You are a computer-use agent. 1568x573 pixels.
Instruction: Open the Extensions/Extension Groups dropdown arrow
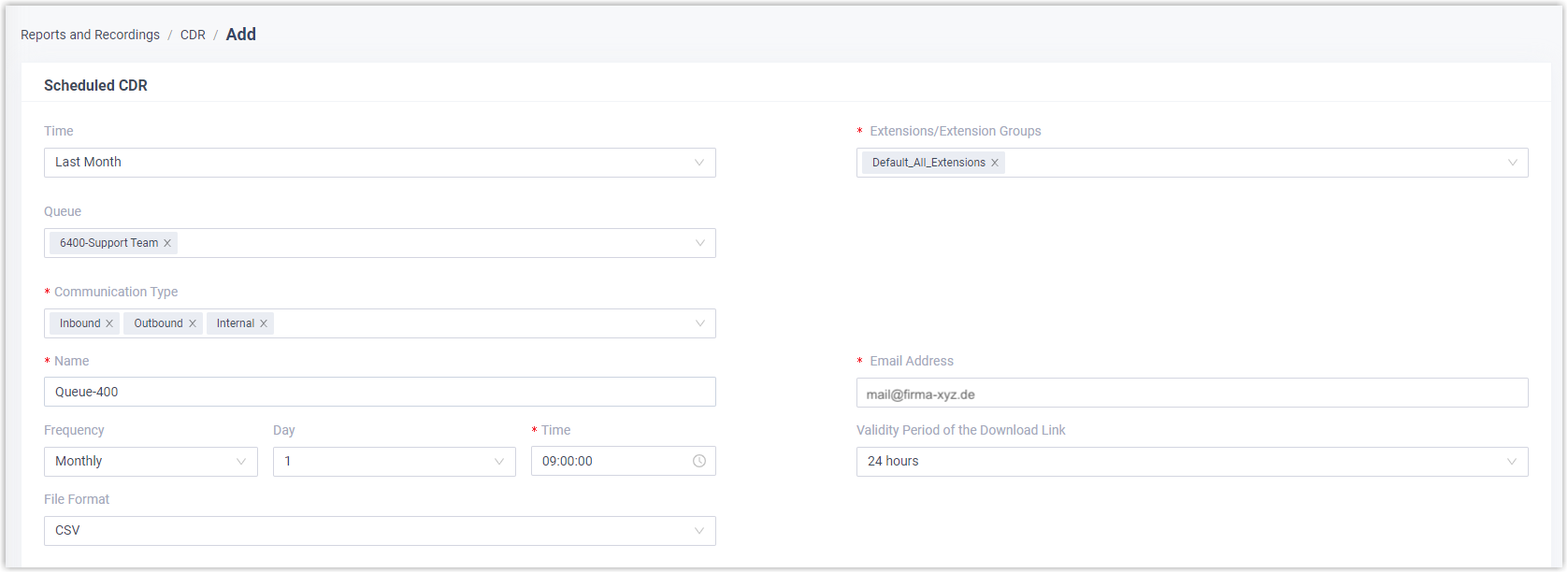tap(1512, 163)
